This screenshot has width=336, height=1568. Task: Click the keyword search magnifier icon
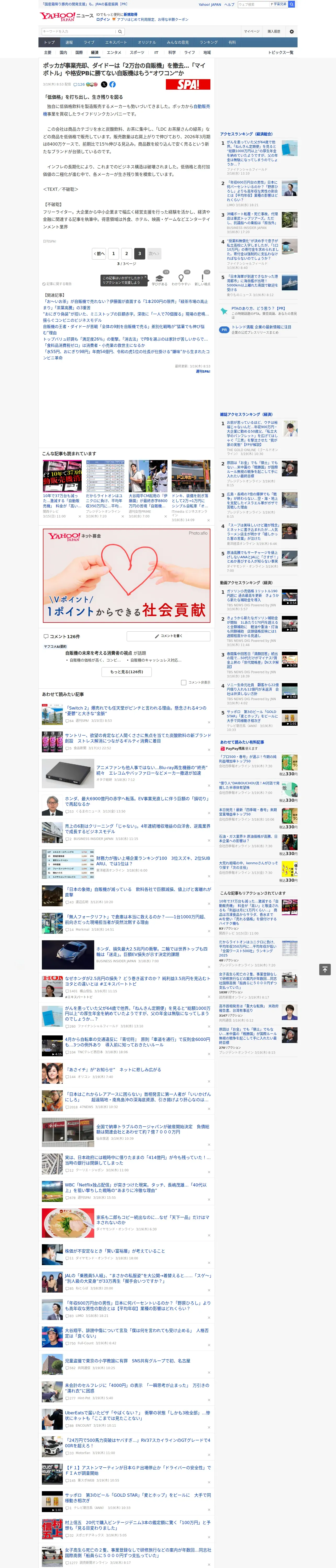coord(120,32)
